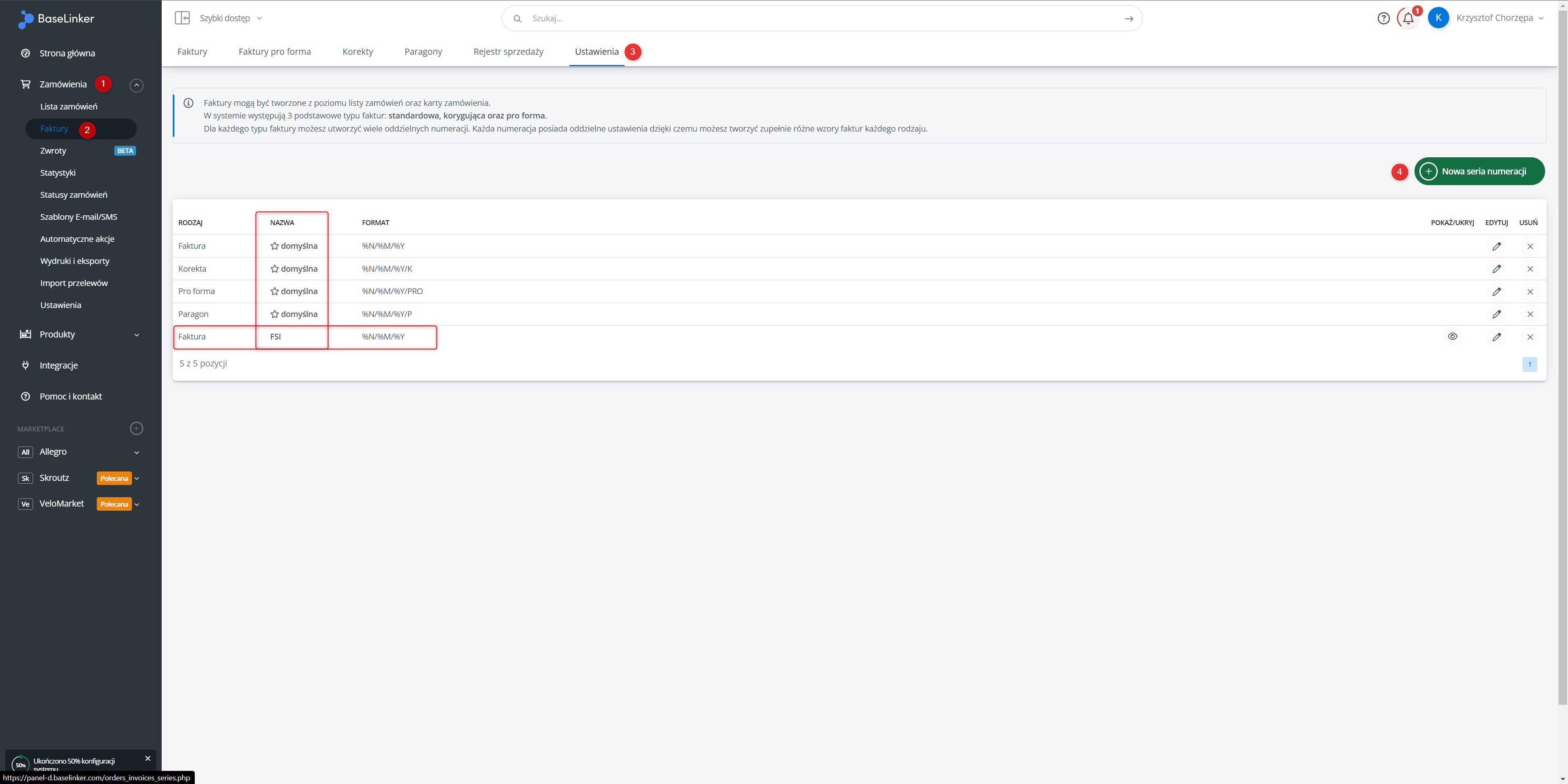Image resolution: width=1568 pixels, height=784 pixels.
Task: Open Statusy zamówień in sidebar
Action: pos(73,195)
